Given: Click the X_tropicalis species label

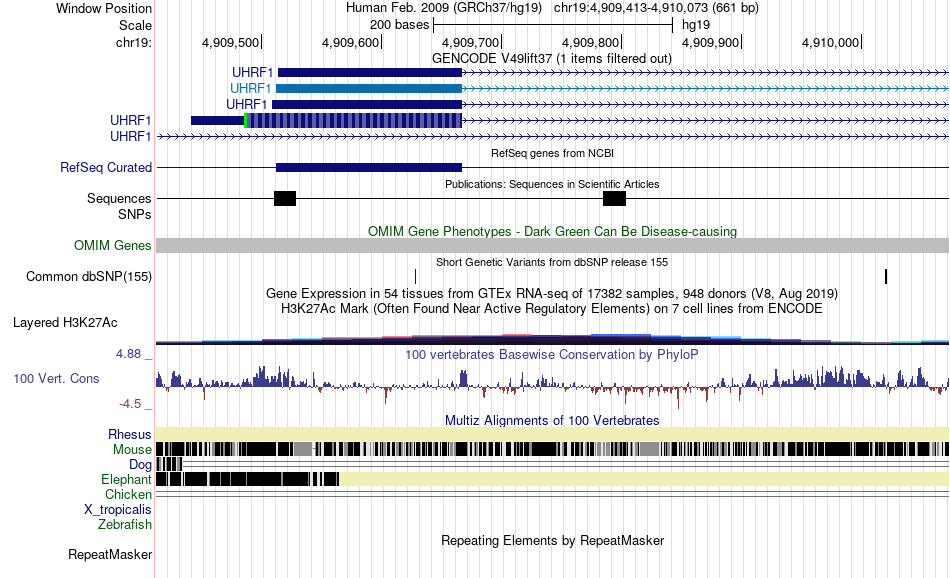Looking at the screenshot, I should [118, 510].
